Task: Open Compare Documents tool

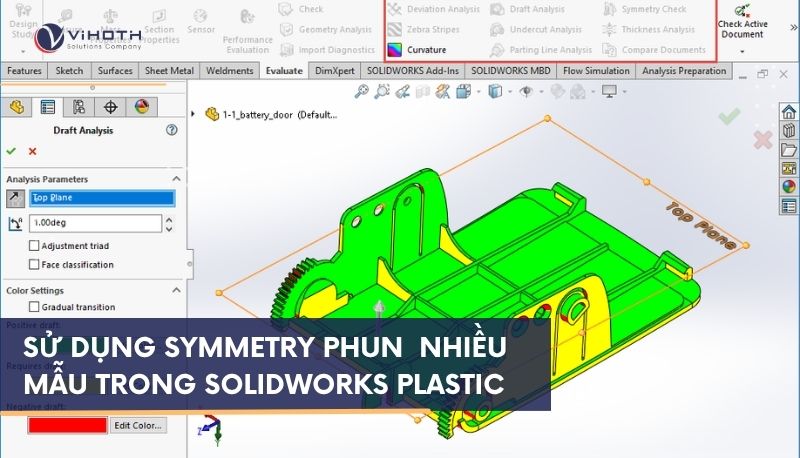Action: 654,50
